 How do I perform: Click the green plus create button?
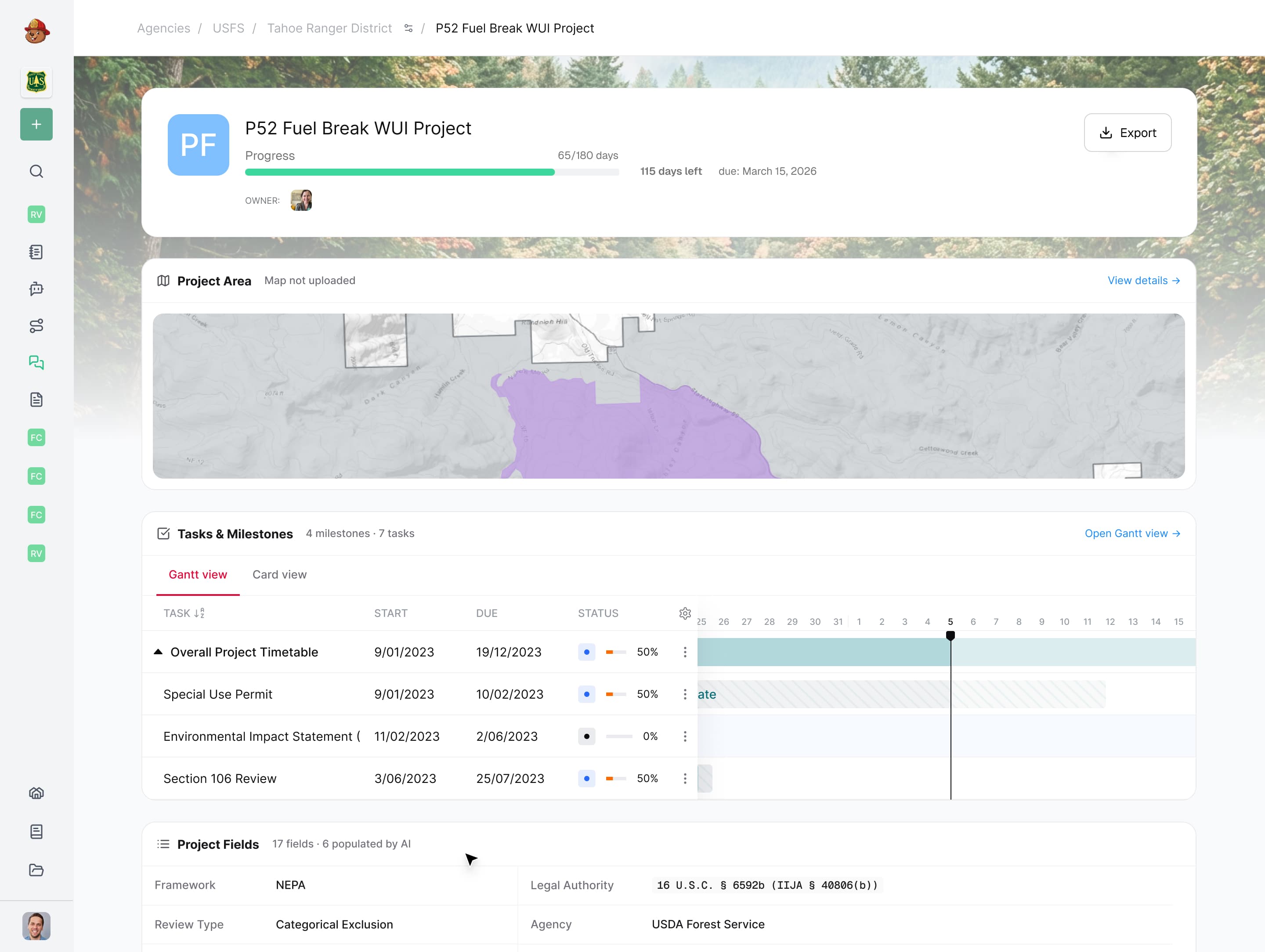pos(36,124)
